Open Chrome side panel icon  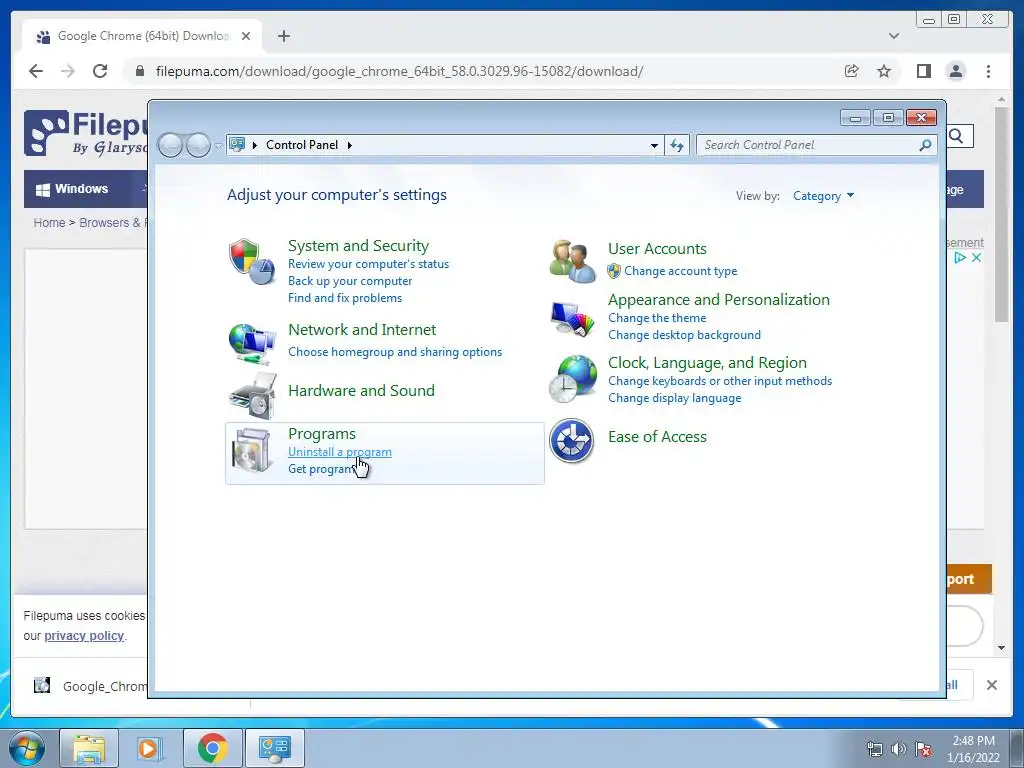point(923,71)
